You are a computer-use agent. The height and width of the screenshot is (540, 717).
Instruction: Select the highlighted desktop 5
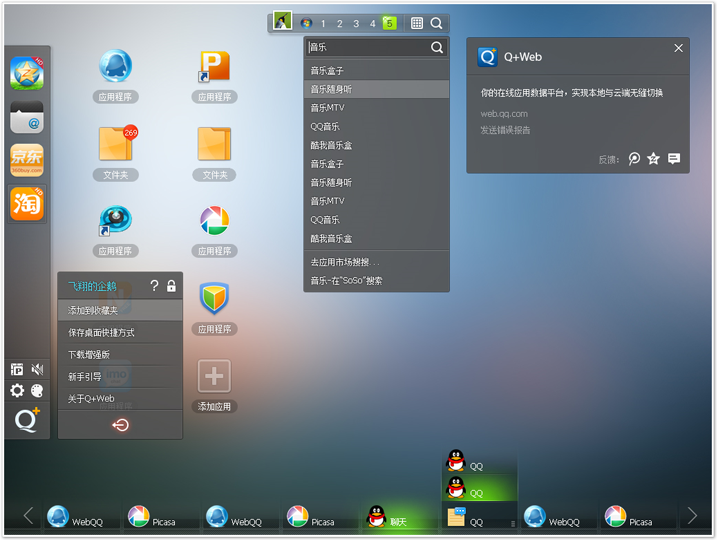tap(389, 23)
